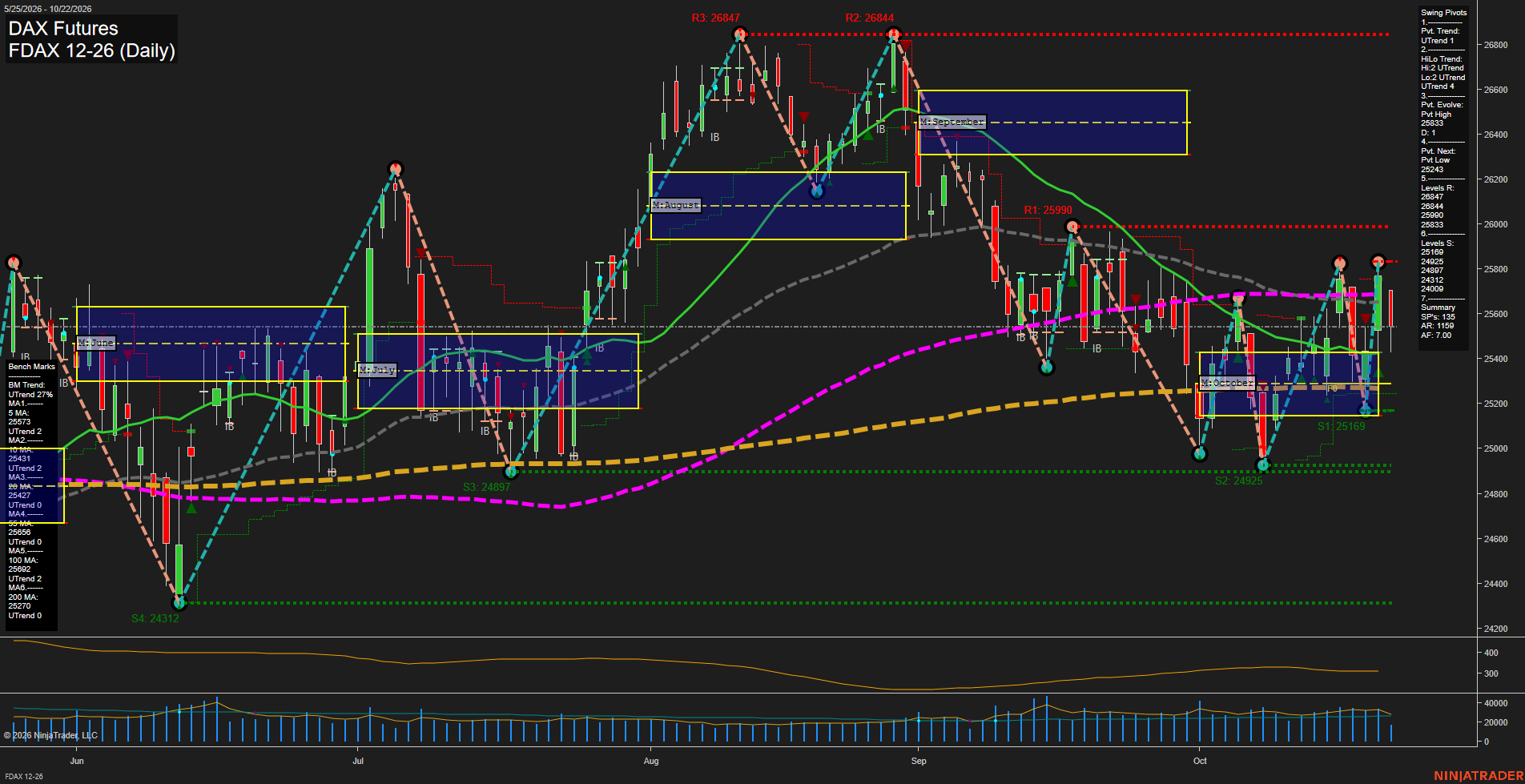Click the R3: 26847 resistance label
Image resolution: width=1525 pixels, height=784 pixels.
point(716,18)
